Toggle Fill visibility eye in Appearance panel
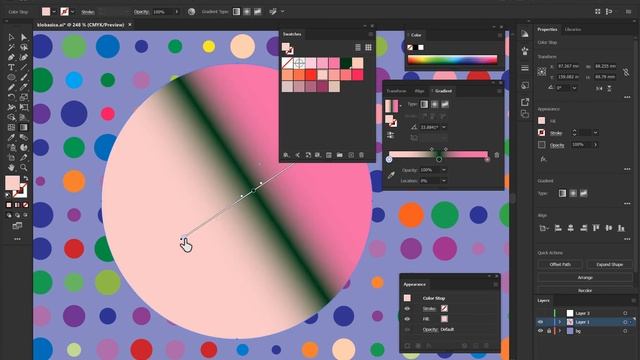The width and height of the screenshot is (640, 360). (x=407, y=319)
